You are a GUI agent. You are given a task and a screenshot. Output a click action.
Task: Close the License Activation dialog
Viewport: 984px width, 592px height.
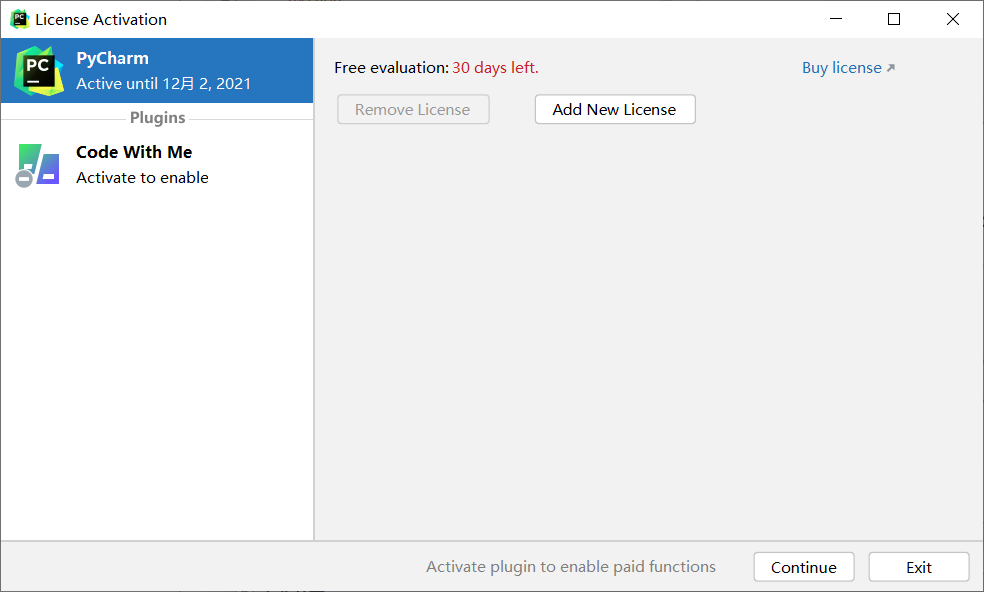pyautogui.click(x=953, y=19)
